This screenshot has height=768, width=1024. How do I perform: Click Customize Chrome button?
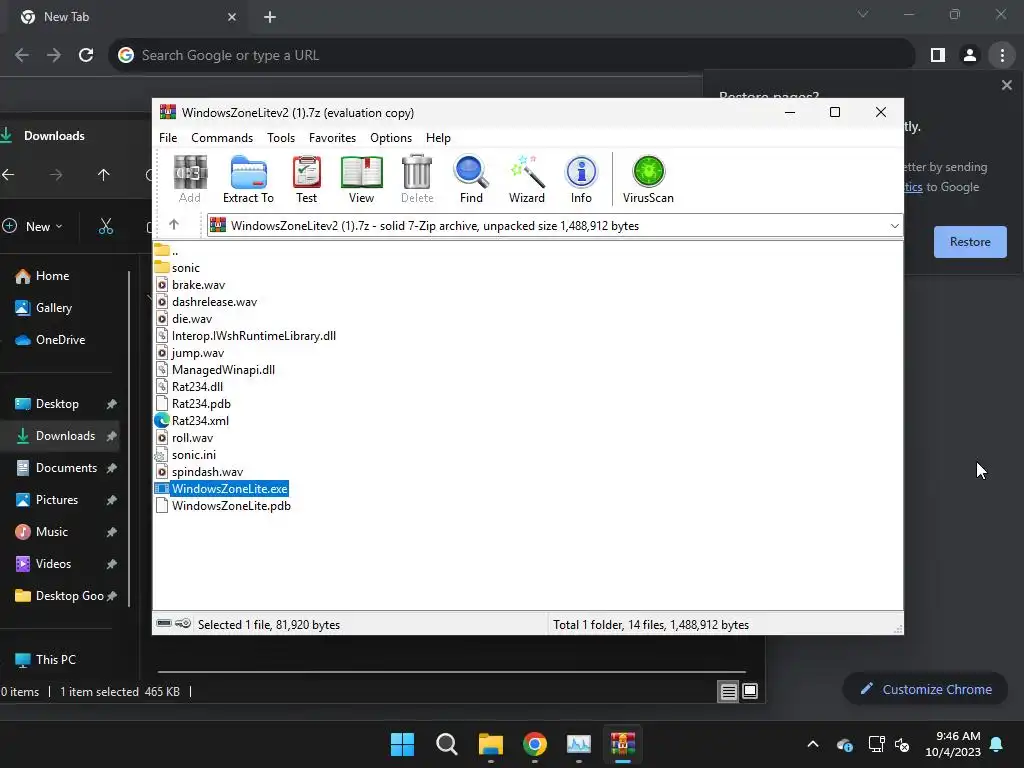point(926,689)
